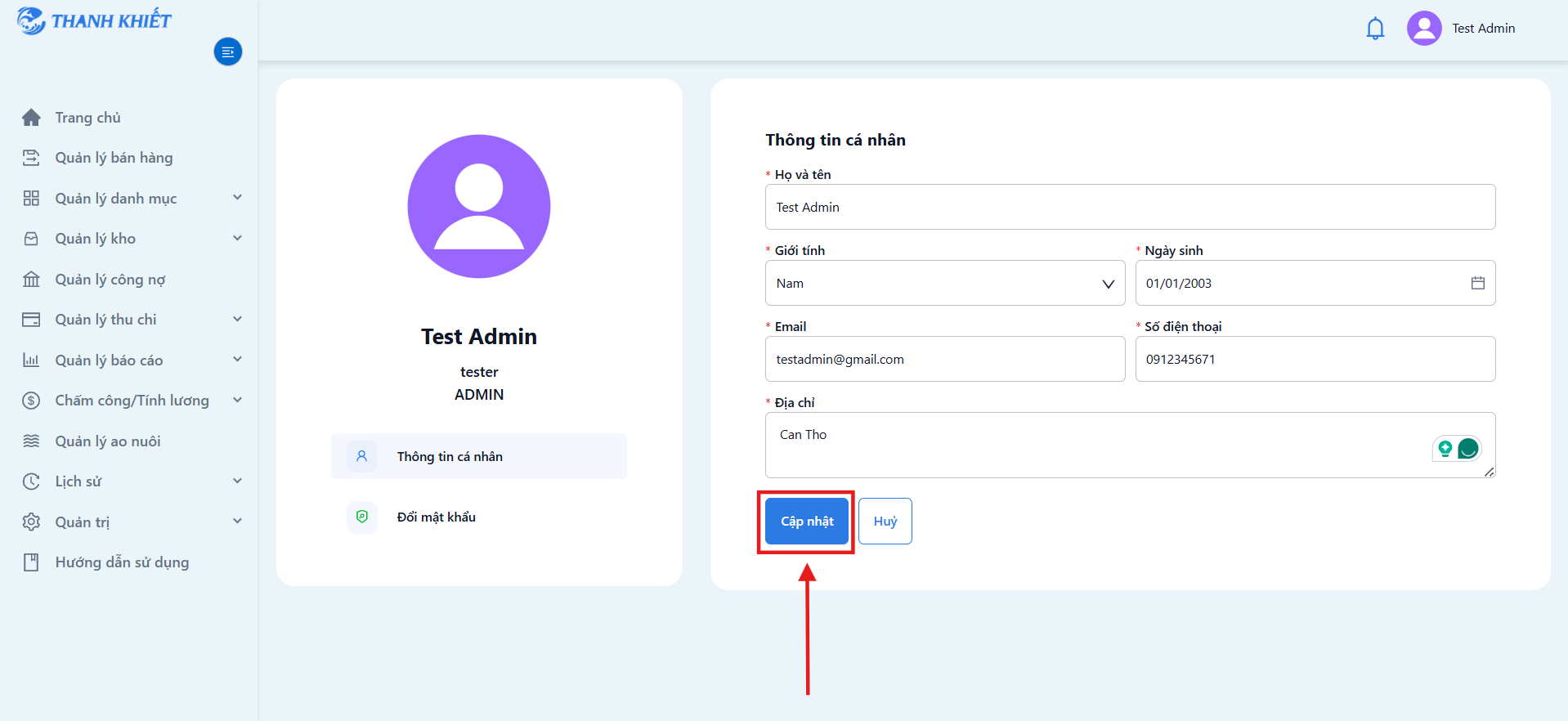Screen dimensions: 1568x721
Task: Click the waves icon for Quản lý ao nuôi
Action: [31, 441]
